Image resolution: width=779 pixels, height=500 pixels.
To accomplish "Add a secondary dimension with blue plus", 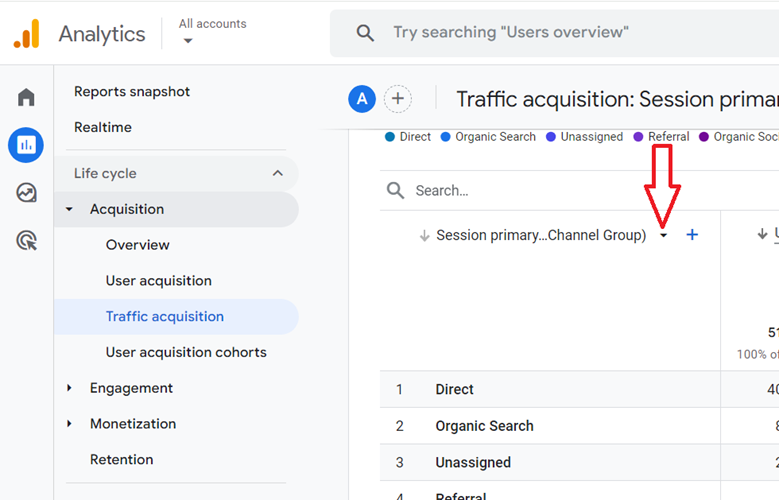I will [x=692, y=235].
